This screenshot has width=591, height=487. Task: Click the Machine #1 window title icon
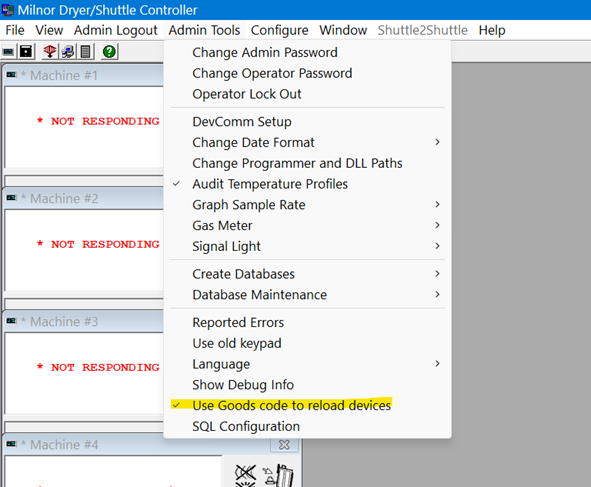pos(12,75)
